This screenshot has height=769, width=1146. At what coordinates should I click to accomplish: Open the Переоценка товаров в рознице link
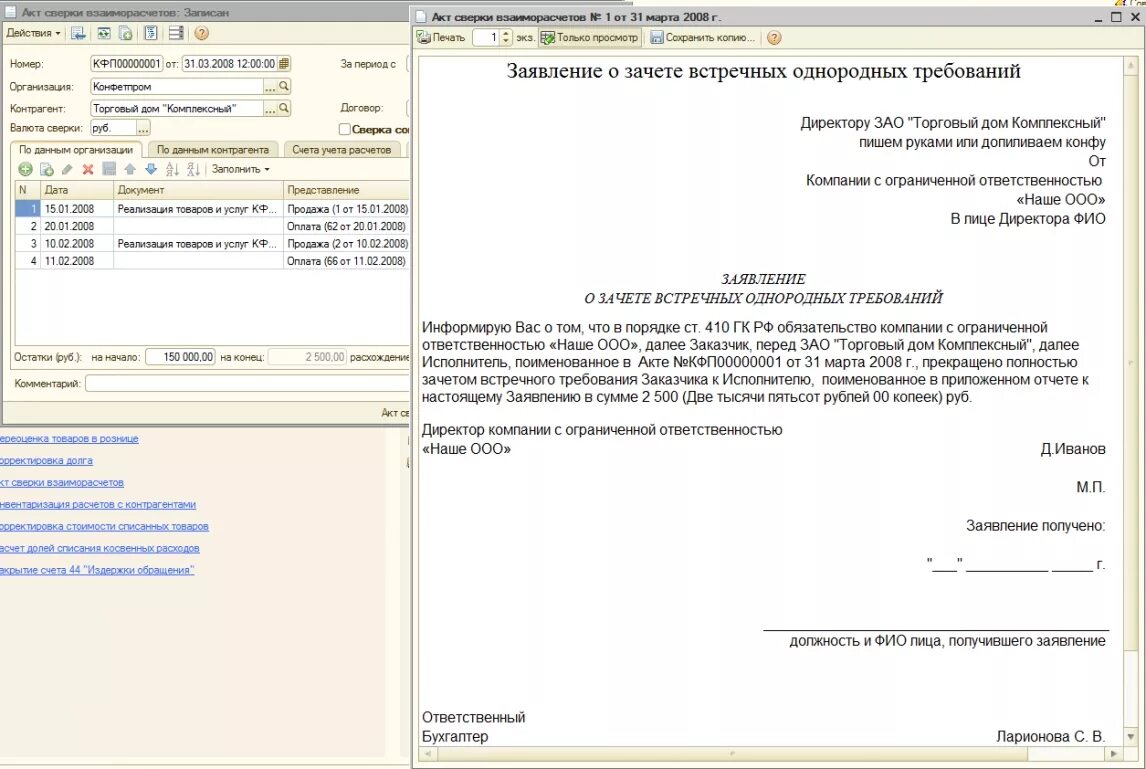coord(69,439)
